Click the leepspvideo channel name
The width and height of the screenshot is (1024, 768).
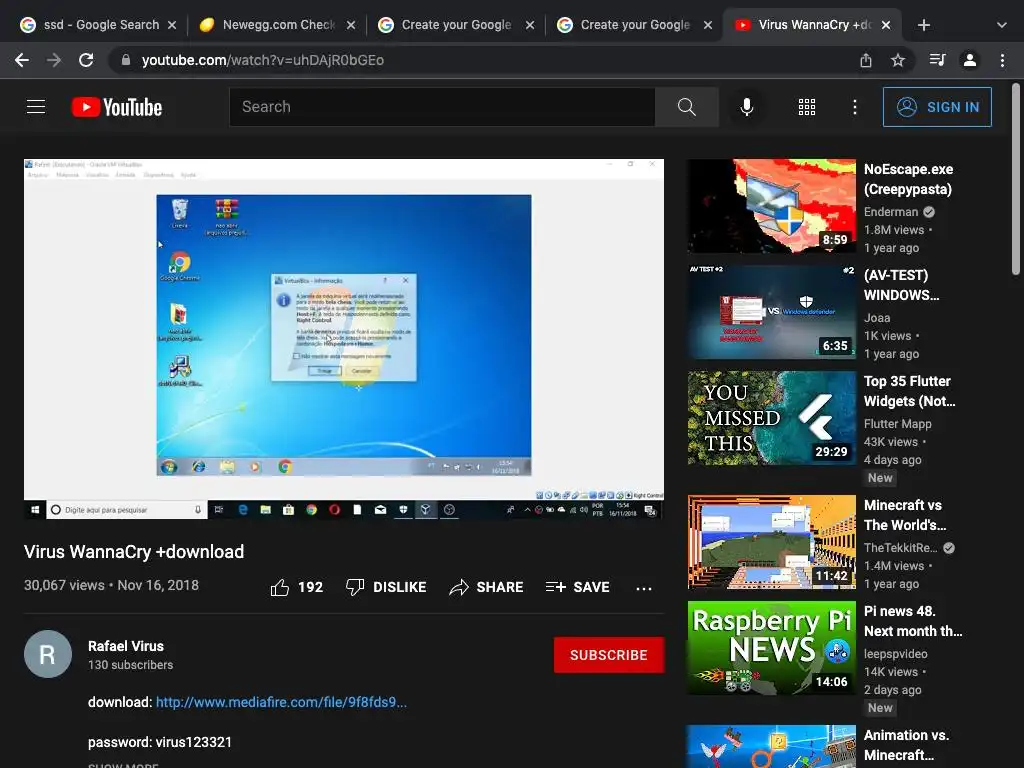click(x=895, y=654)
